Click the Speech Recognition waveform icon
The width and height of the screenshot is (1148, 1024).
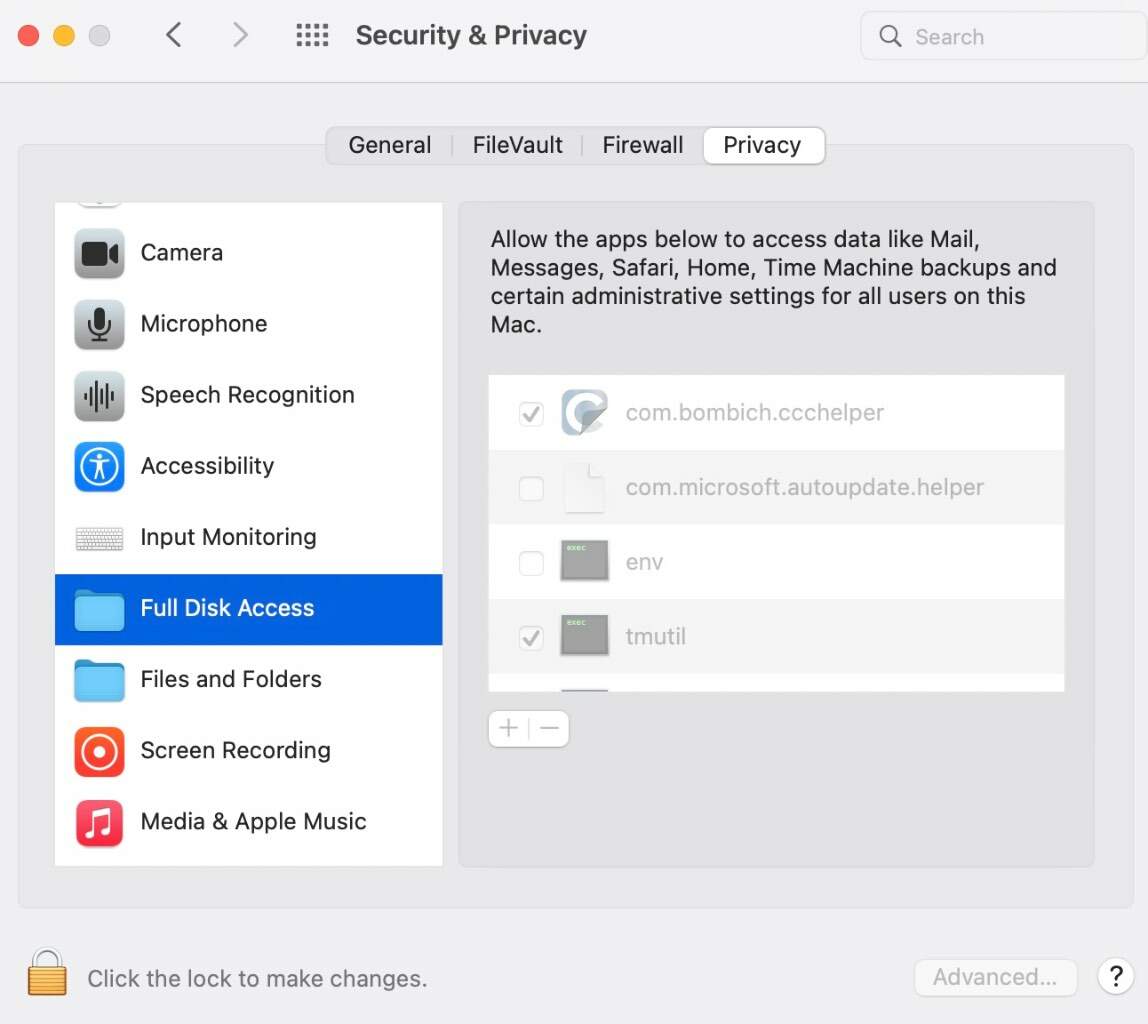click(x=99, y=395)
